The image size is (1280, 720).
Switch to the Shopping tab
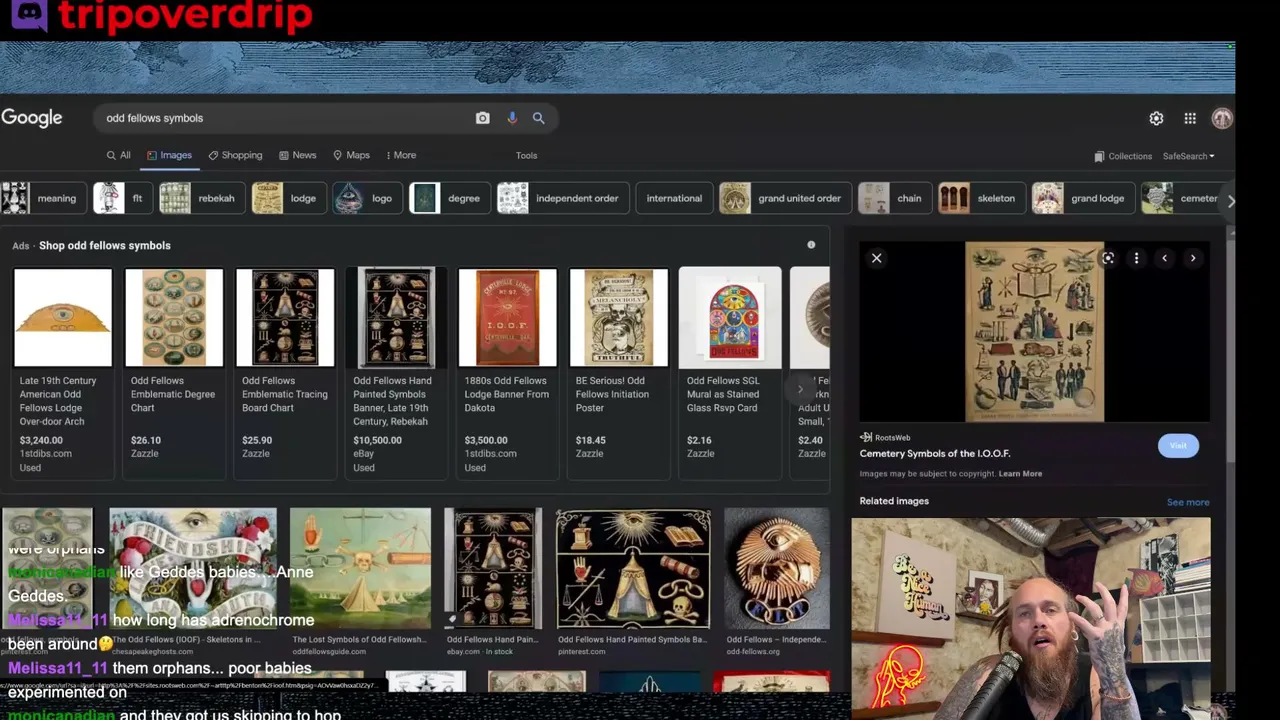coord(235,155)
